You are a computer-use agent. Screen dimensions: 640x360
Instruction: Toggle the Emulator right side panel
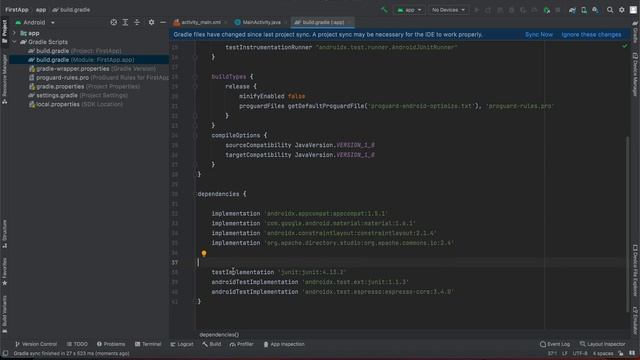(x=636, y=321)
